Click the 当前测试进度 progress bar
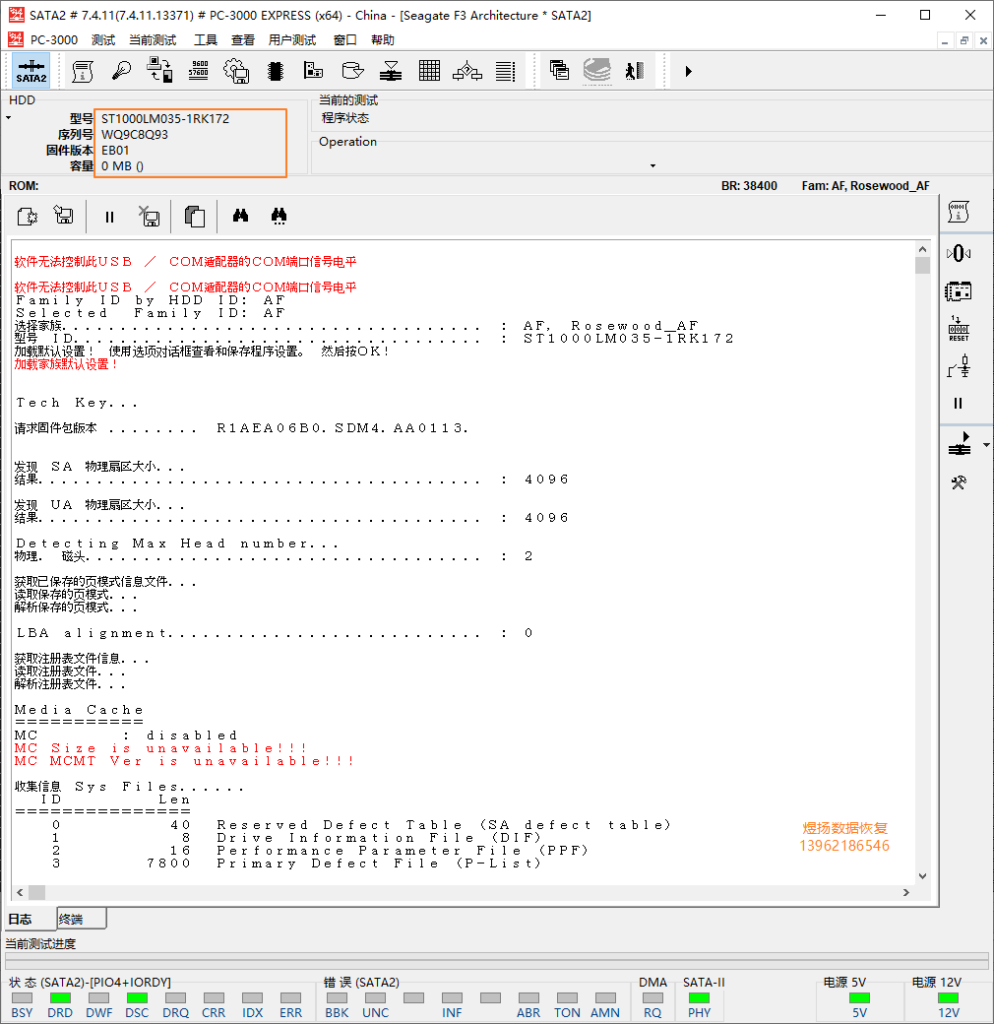994x1024 pixels. pyautogui.click(x=496, y=961)
